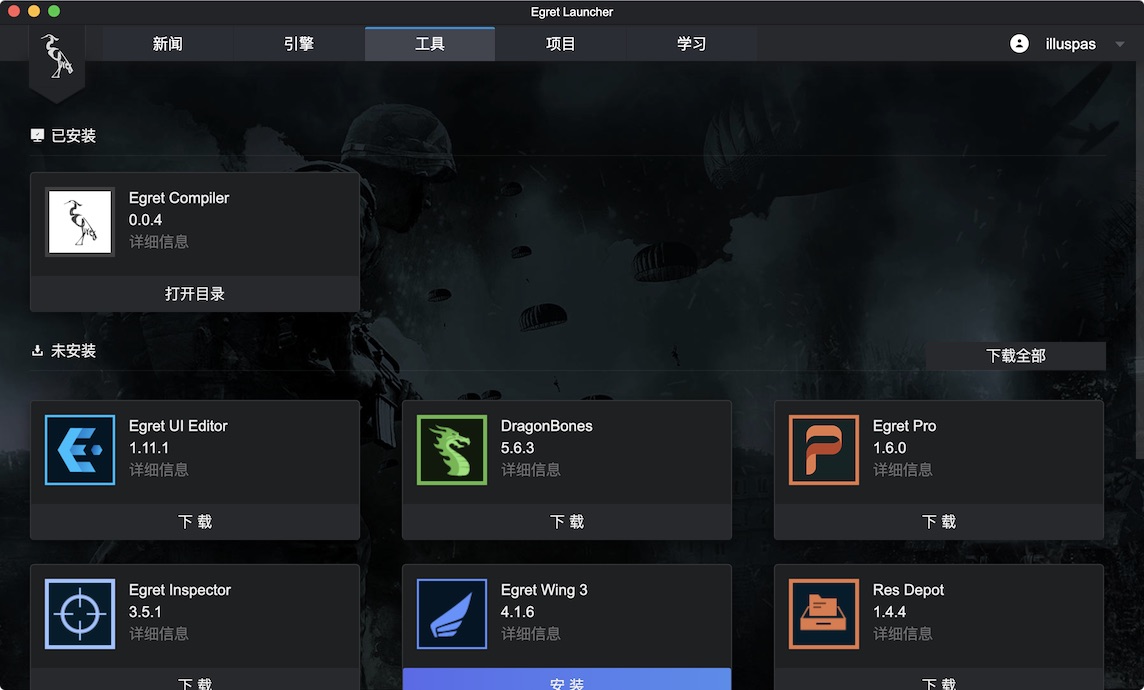Open the 项目 tab
Image resolution: width=1144 pixels, height=690 pixels.
[560, 44]
